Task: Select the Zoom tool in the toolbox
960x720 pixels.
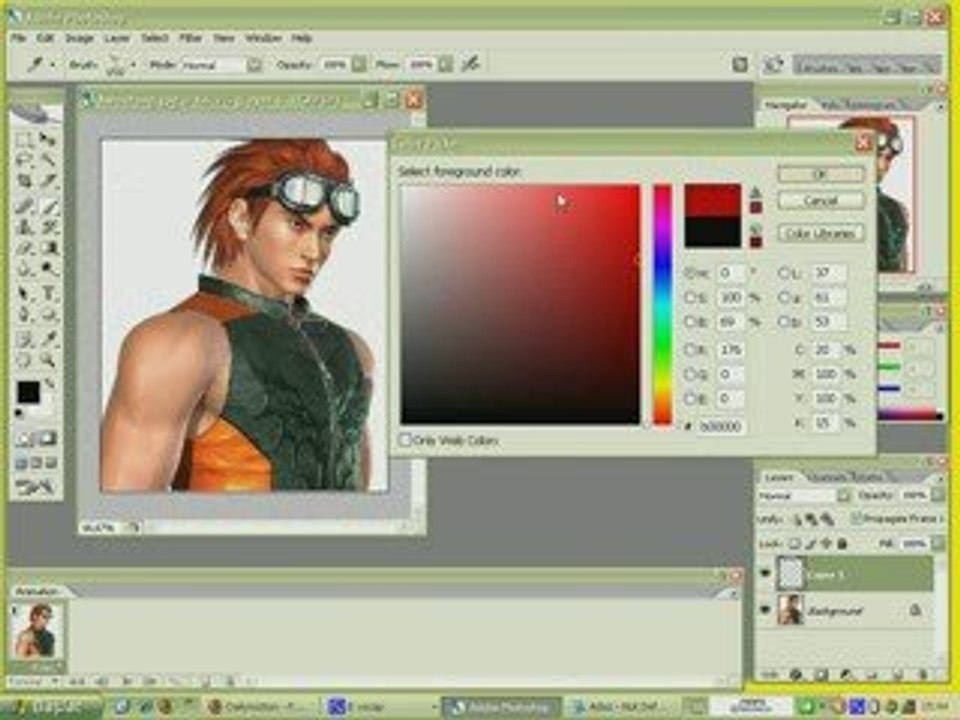Action: 48,360
